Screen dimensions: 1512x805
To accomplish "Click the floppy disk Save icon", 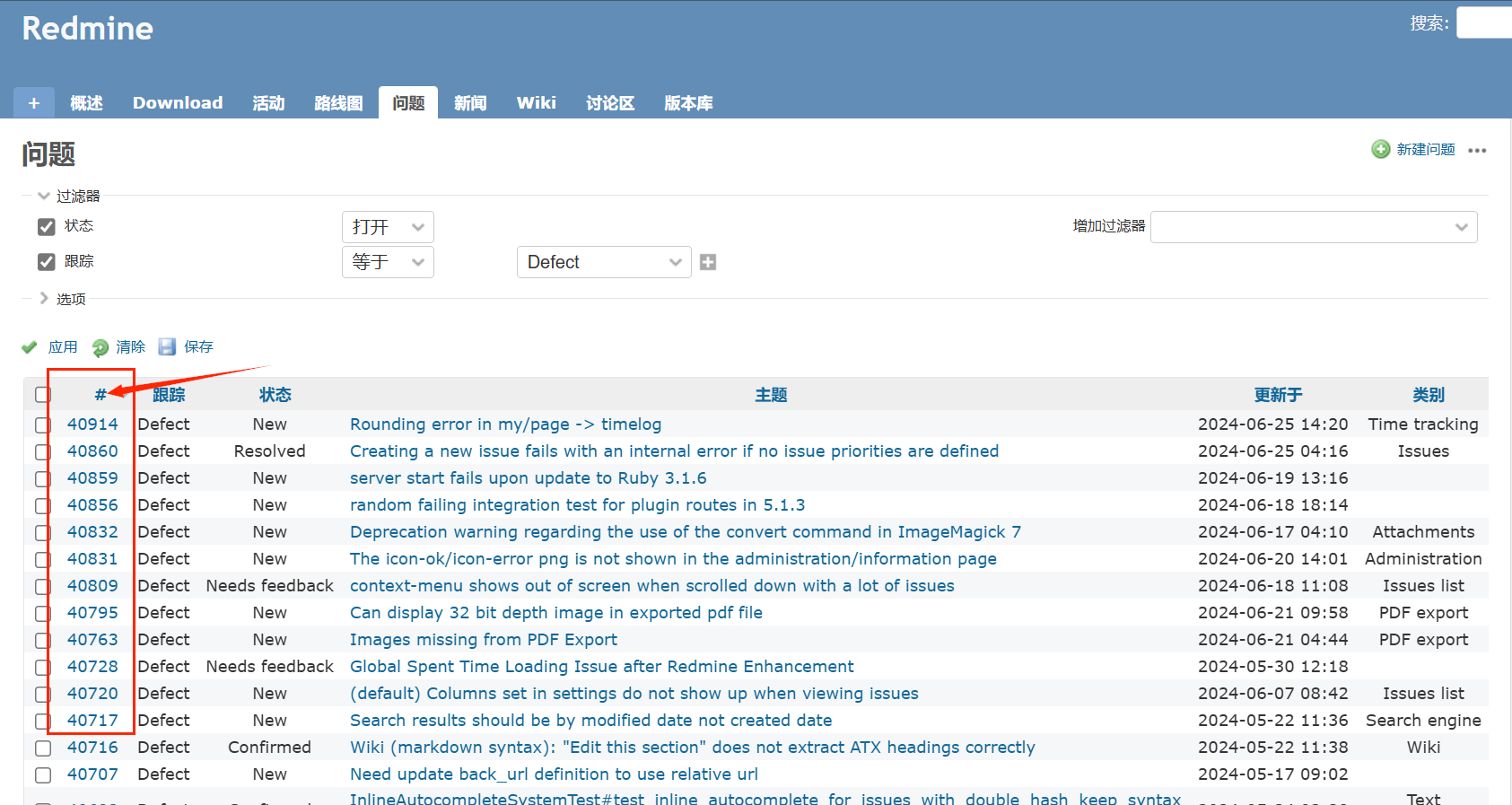I will tap(167, 346).
